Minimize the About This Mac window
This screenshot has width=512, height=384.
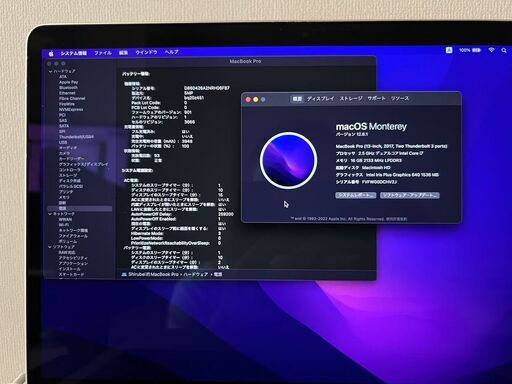pyautogui.click(x=256, y=99)
